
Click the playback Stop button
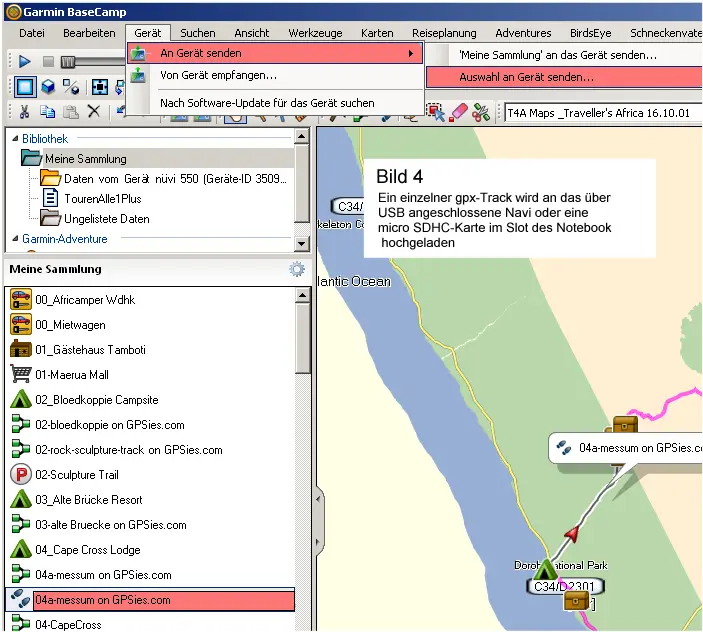[48, 61]
